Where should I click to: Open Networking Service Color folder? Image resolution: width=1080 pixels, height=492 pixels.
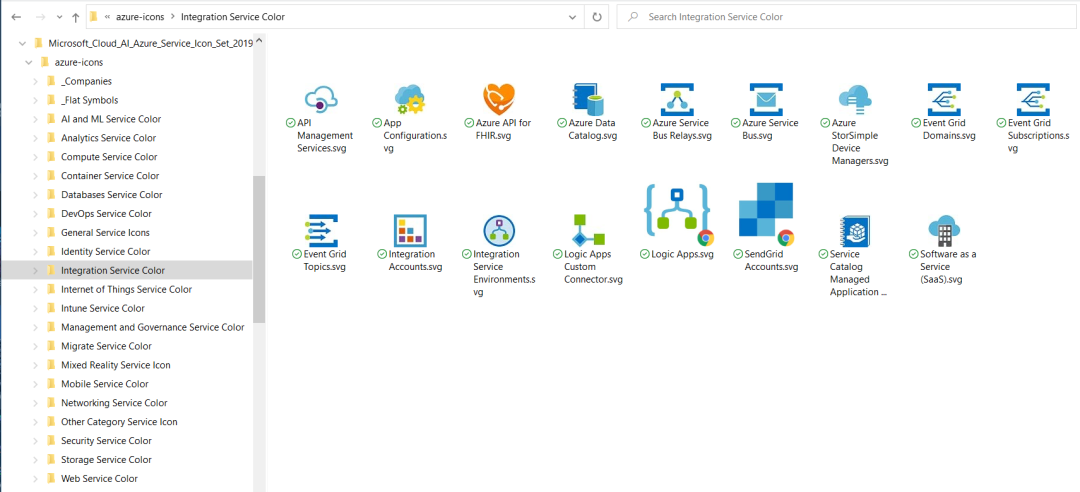point(114,403)
